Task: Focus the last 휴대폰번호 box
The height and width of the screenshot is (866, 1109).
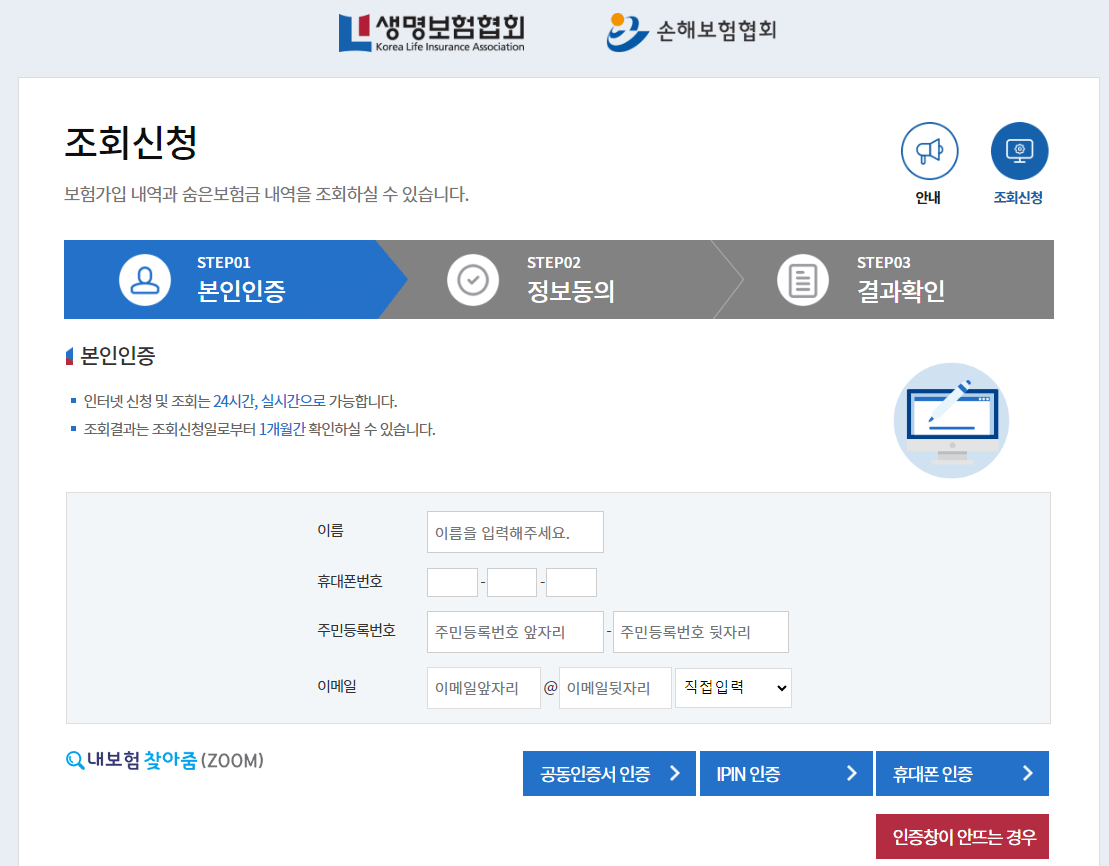Action: click(571, 582)
